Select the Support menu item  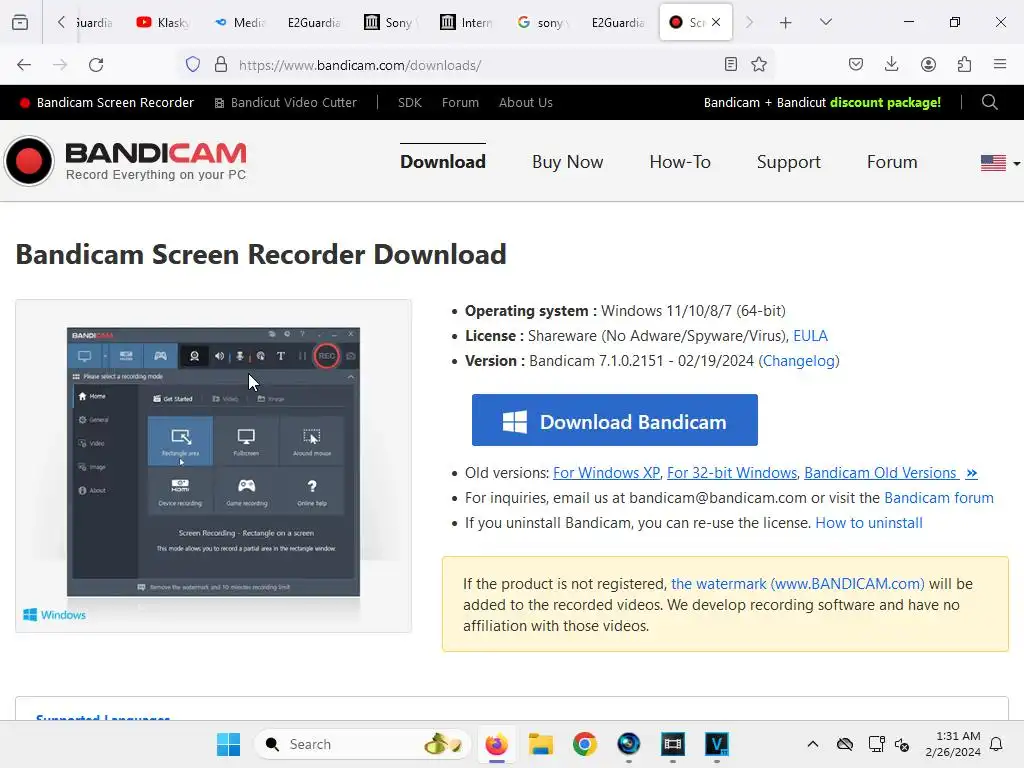pyautogui.click(x=788, y=162)
